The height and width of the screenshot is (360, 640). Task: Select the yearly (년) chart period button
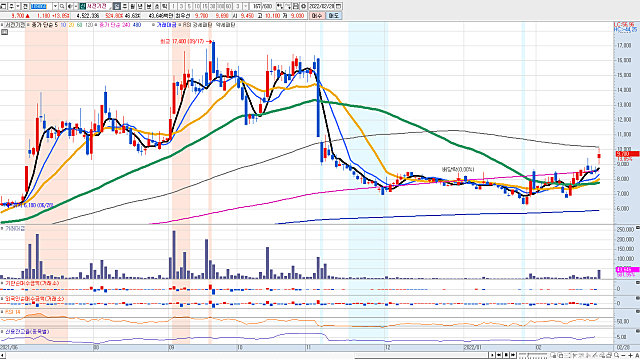[139, 6]
